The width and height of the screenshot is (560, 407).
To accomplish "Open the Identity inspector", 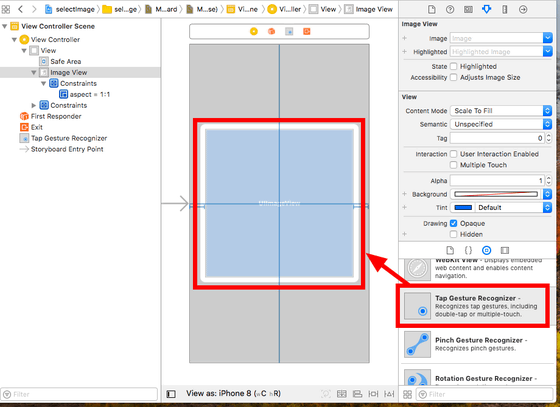I will tap(468, 10).
